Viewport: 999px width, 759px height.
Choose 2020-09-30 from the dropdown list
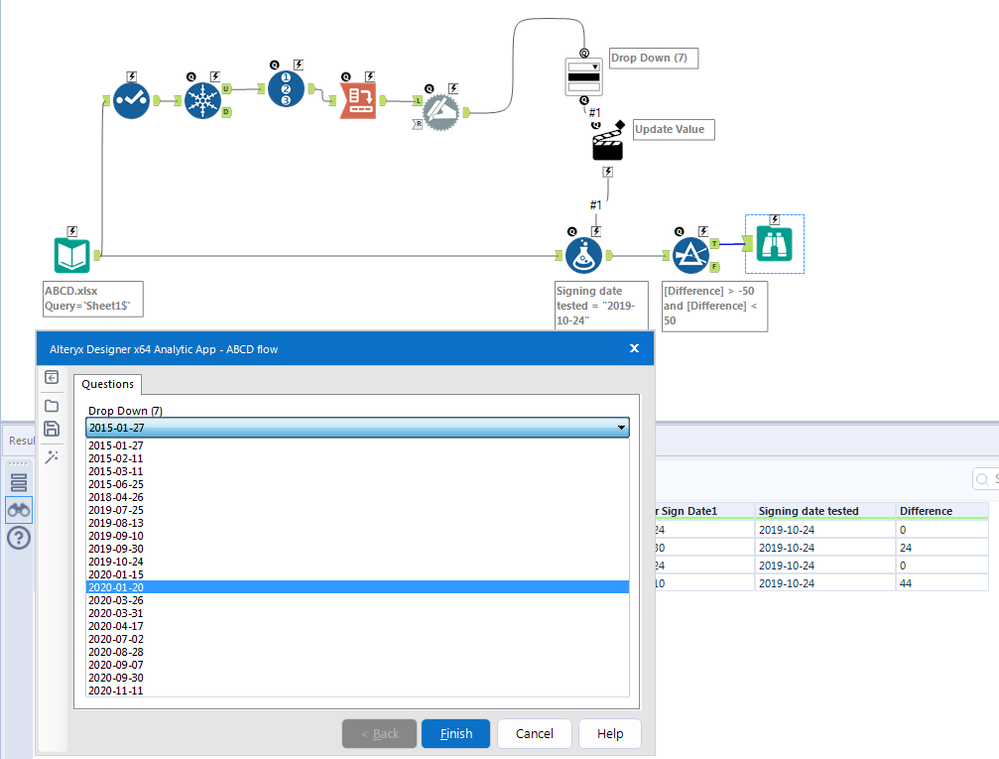[x=357, y=677]
